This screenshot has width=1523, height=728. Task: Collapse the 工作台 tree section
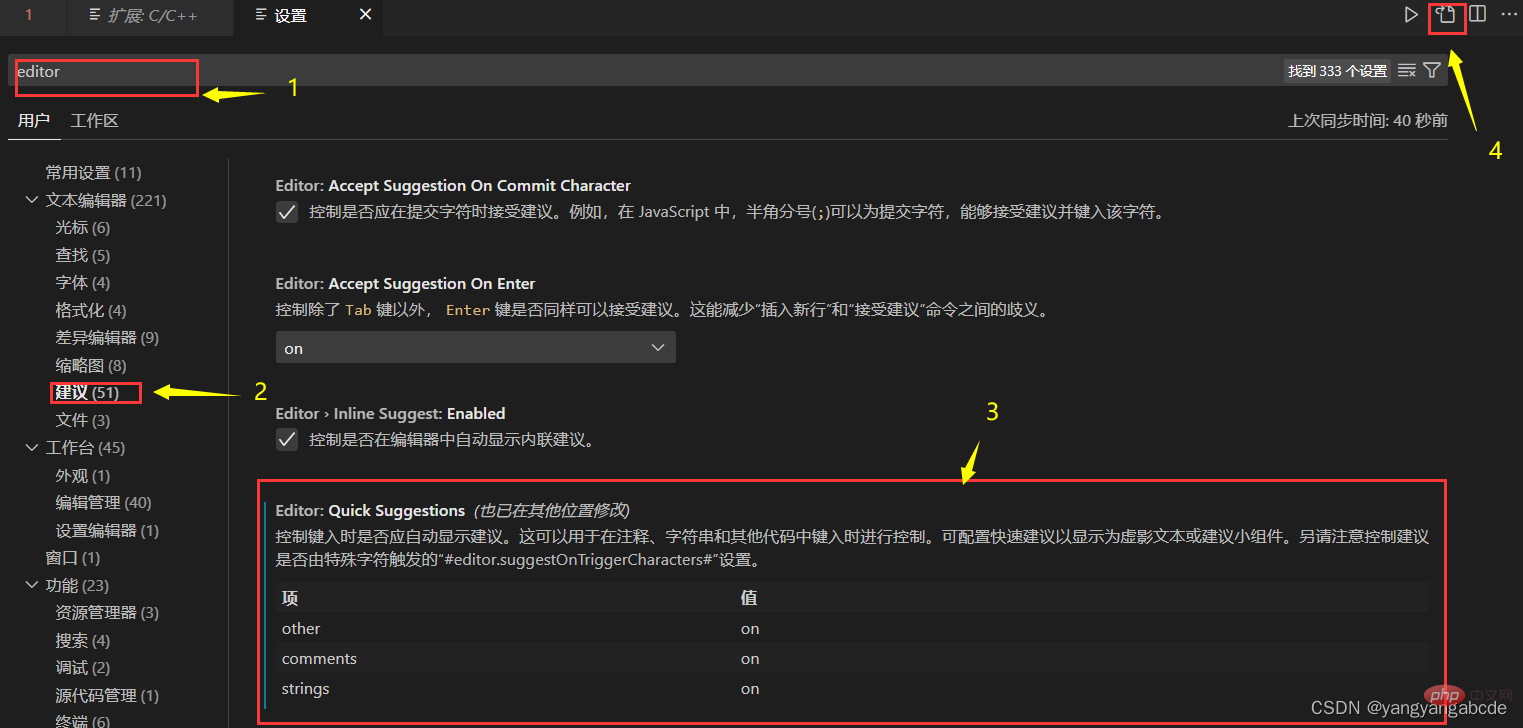click(x=31, y=447)
